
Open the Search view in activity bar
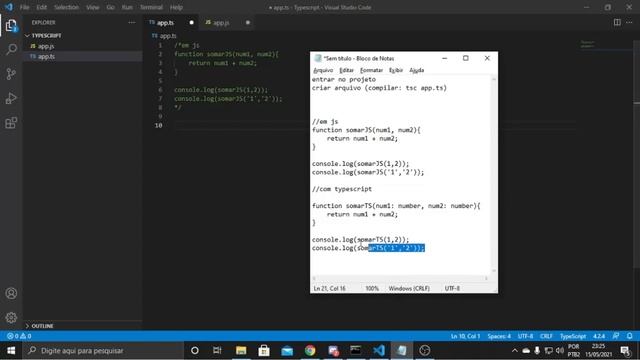11,49
